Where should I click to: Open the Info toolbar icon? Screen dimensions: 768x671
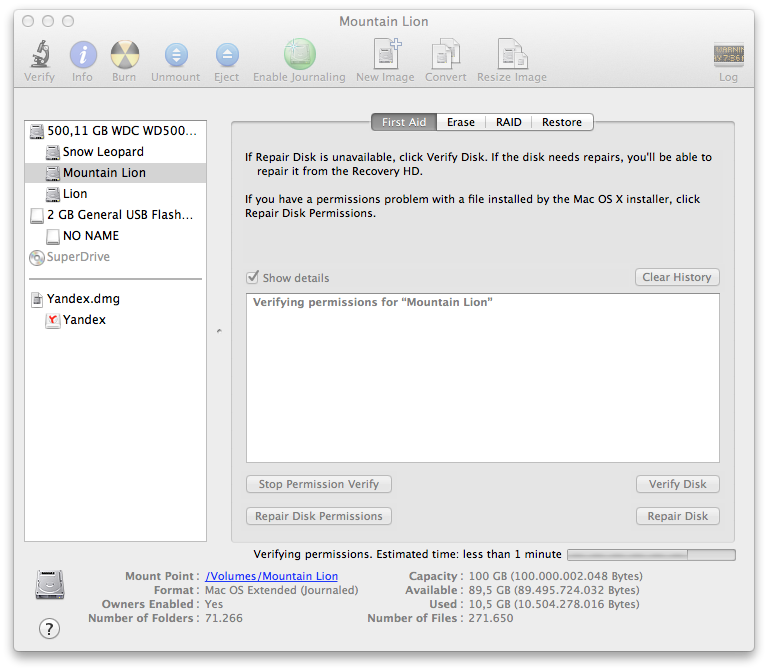(x=83, y=56)
